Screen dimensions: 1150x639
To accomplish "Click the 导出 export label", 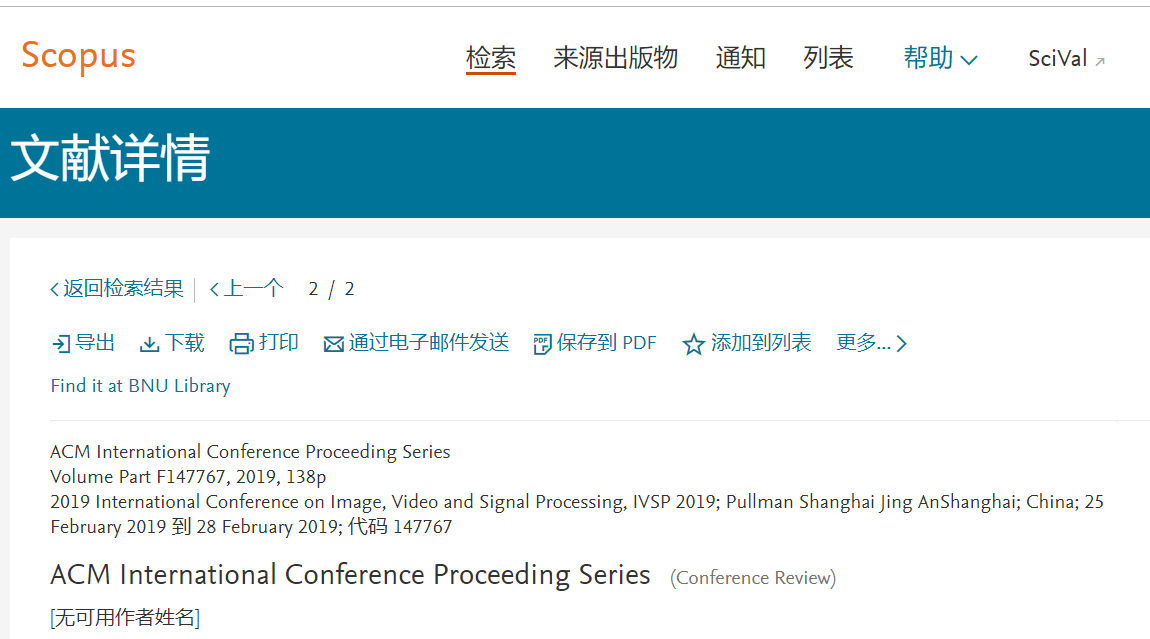I will click(x=95, y=343).
